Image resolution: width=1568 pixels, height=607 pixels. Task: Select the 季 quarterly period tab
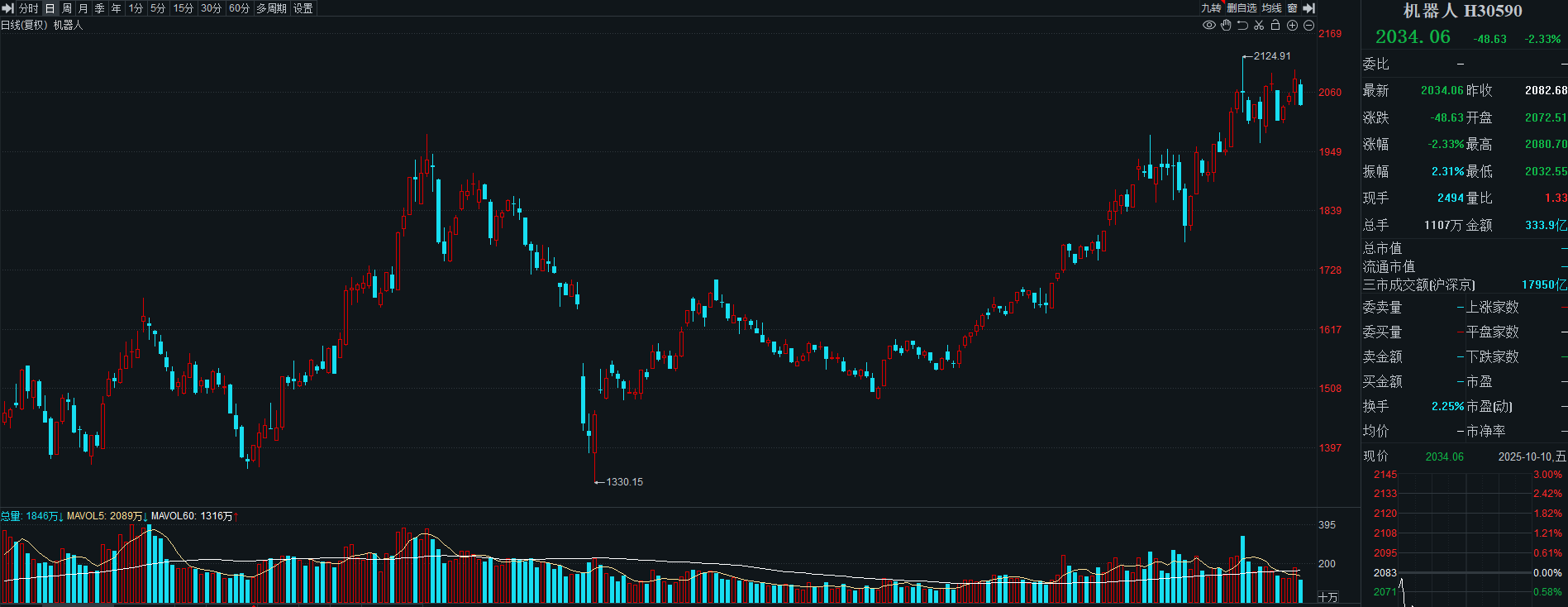point(99,8)
